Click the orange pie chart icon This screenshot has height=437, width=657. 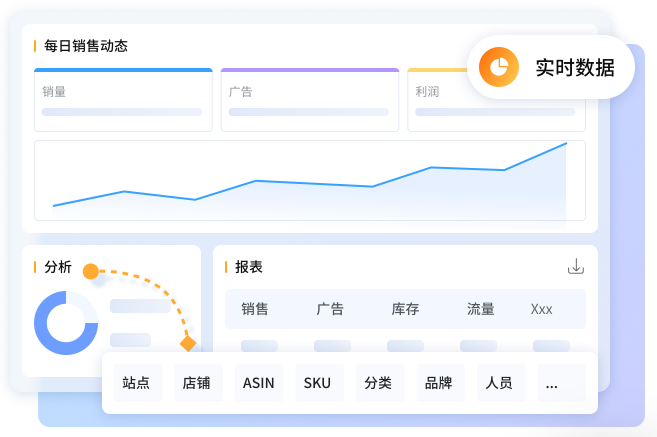click(495, 67)
